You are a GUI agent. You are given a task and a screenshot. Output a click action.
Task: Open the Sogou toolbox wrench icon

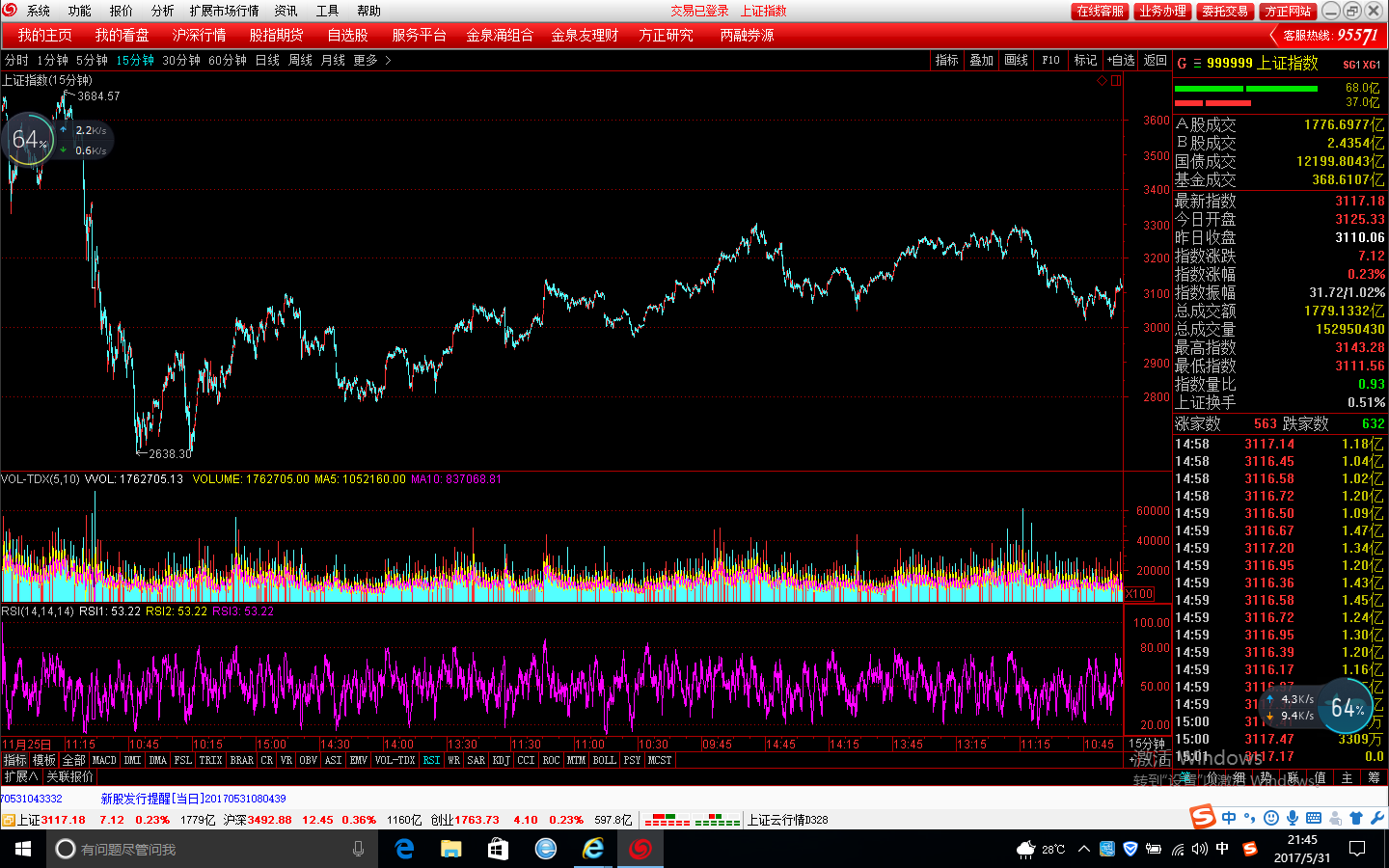(x=1377, y=818)
